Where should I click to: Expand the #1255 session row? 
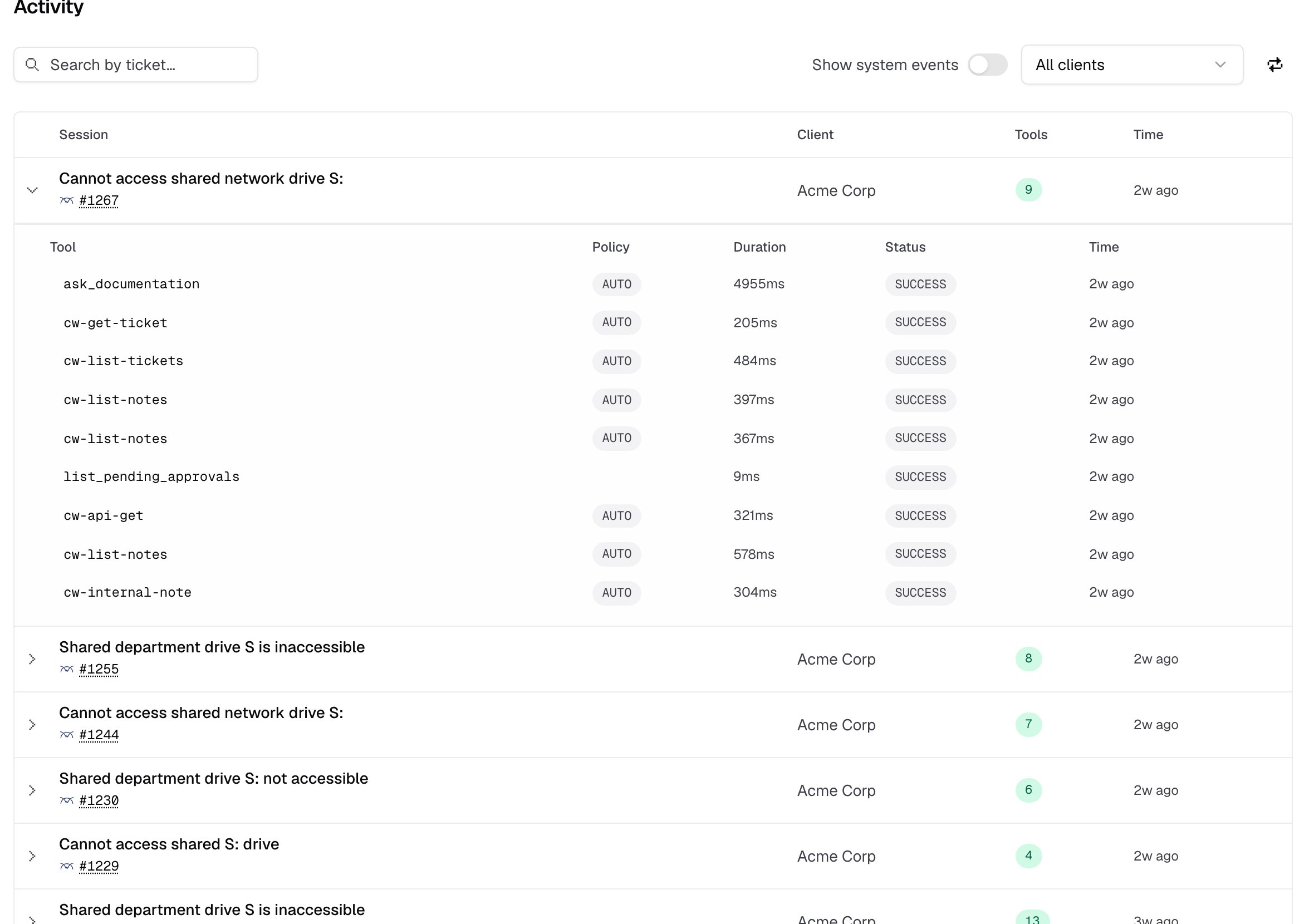pyautogui.click(x=33, y=659)
